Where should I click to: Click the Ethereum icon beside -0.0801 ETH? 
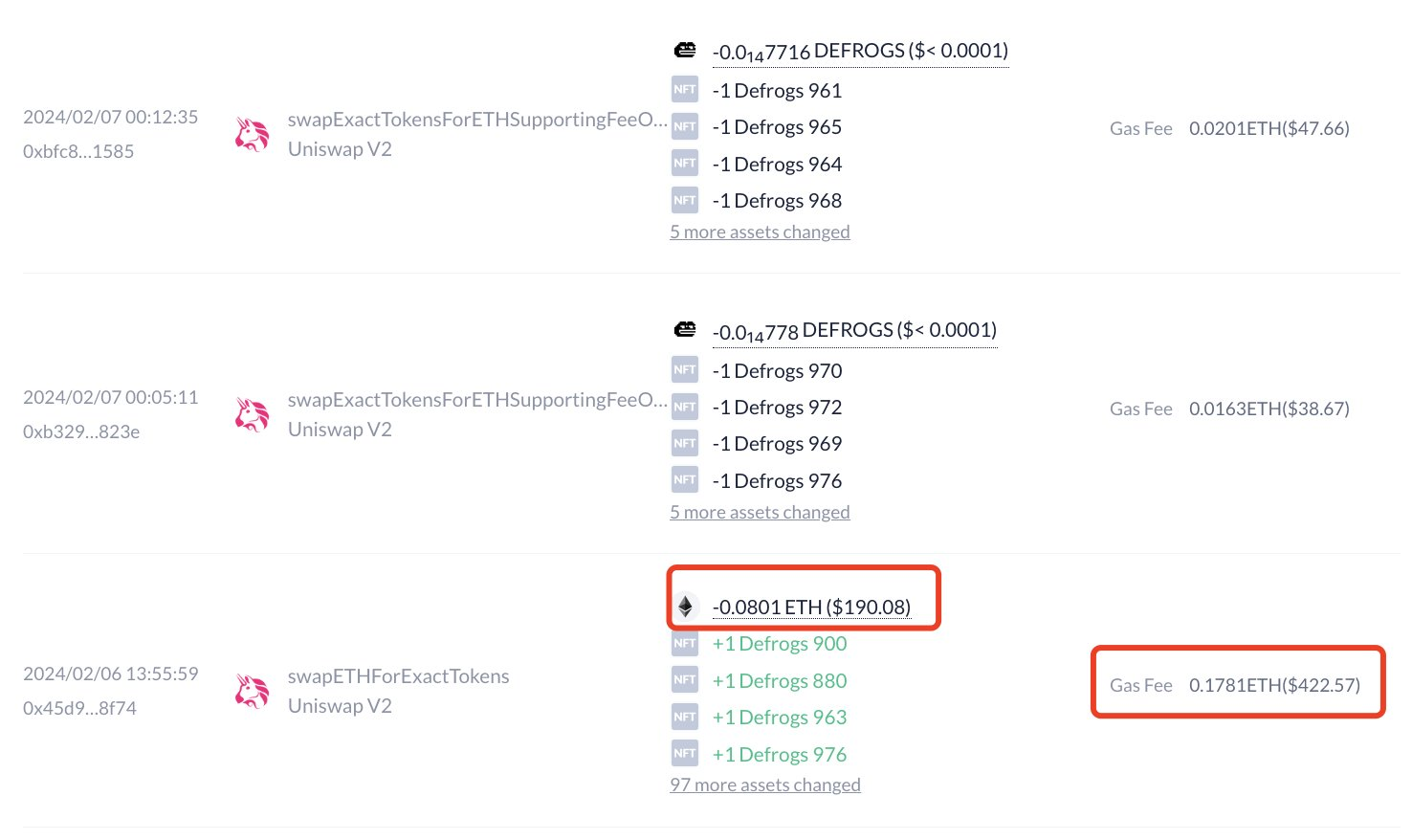tap(685, 607)
